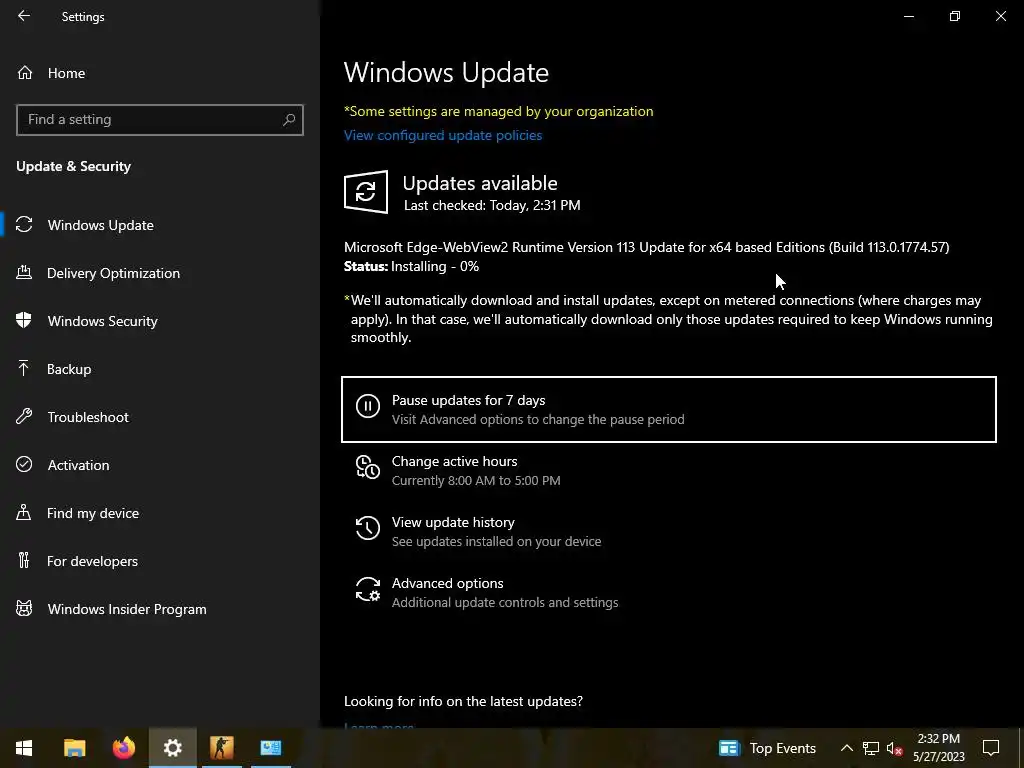Click the pause circle icon
This screenshot has width=1024, height=768.
coord(368,406)
